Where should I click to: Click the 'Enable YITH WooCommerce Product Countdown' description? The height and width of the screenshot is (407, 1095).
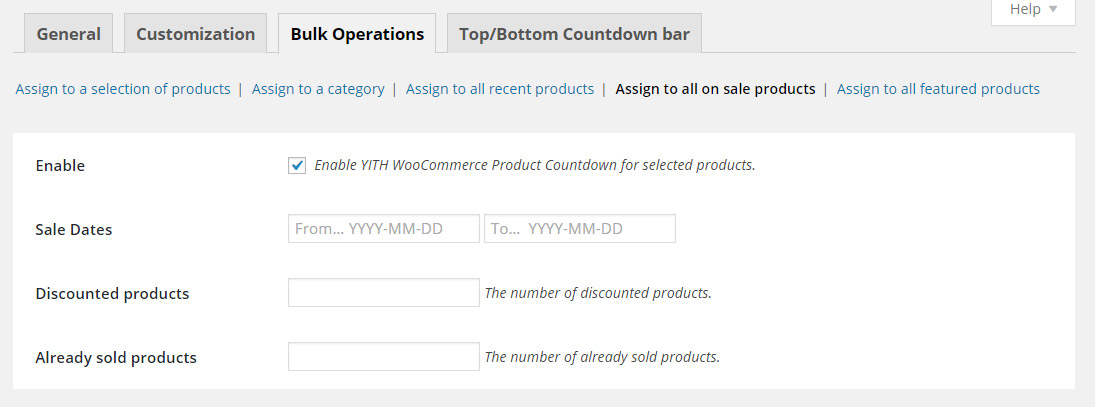[535, 165]
